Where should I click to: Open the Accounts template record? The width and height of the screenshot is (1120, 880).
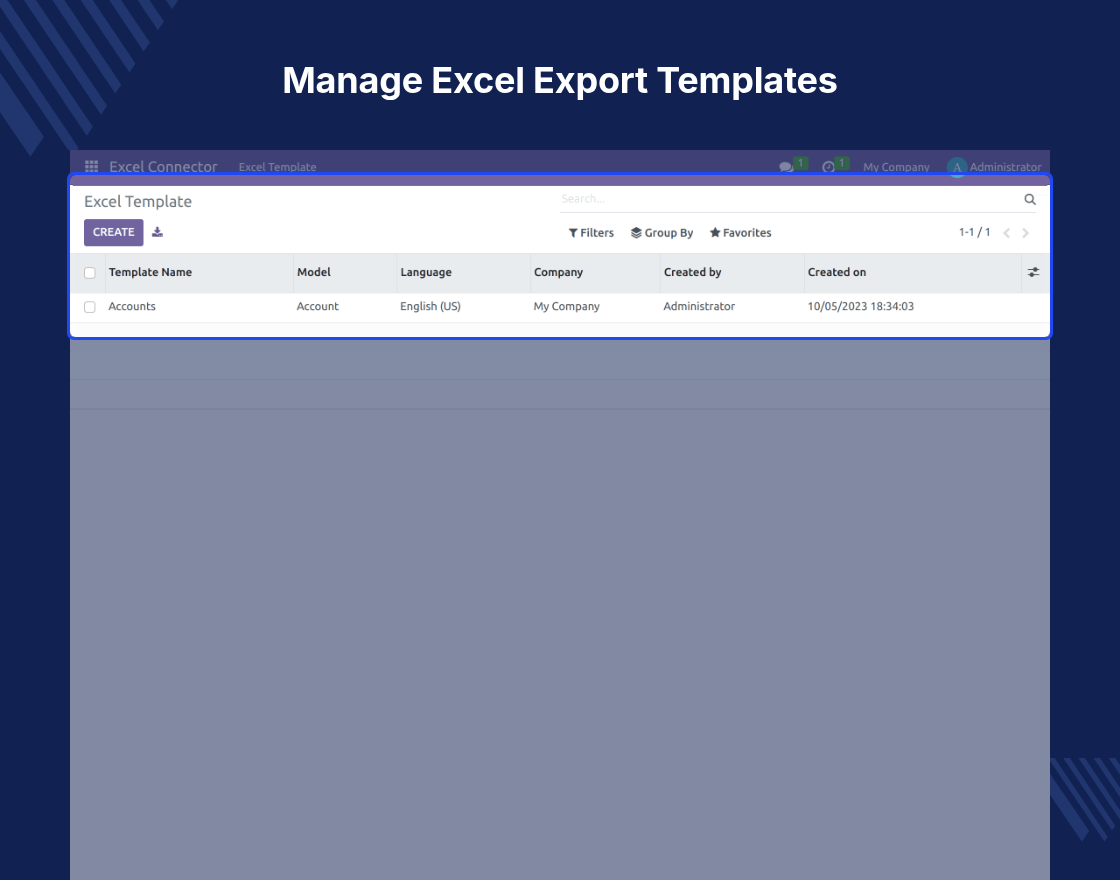pyautogui.click(x=132, y=306)
